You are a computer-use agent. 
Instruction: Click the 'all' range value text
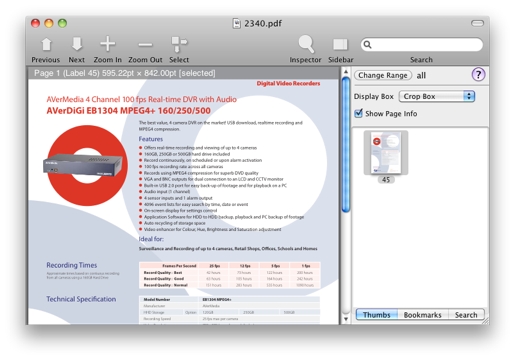[421, 76]
